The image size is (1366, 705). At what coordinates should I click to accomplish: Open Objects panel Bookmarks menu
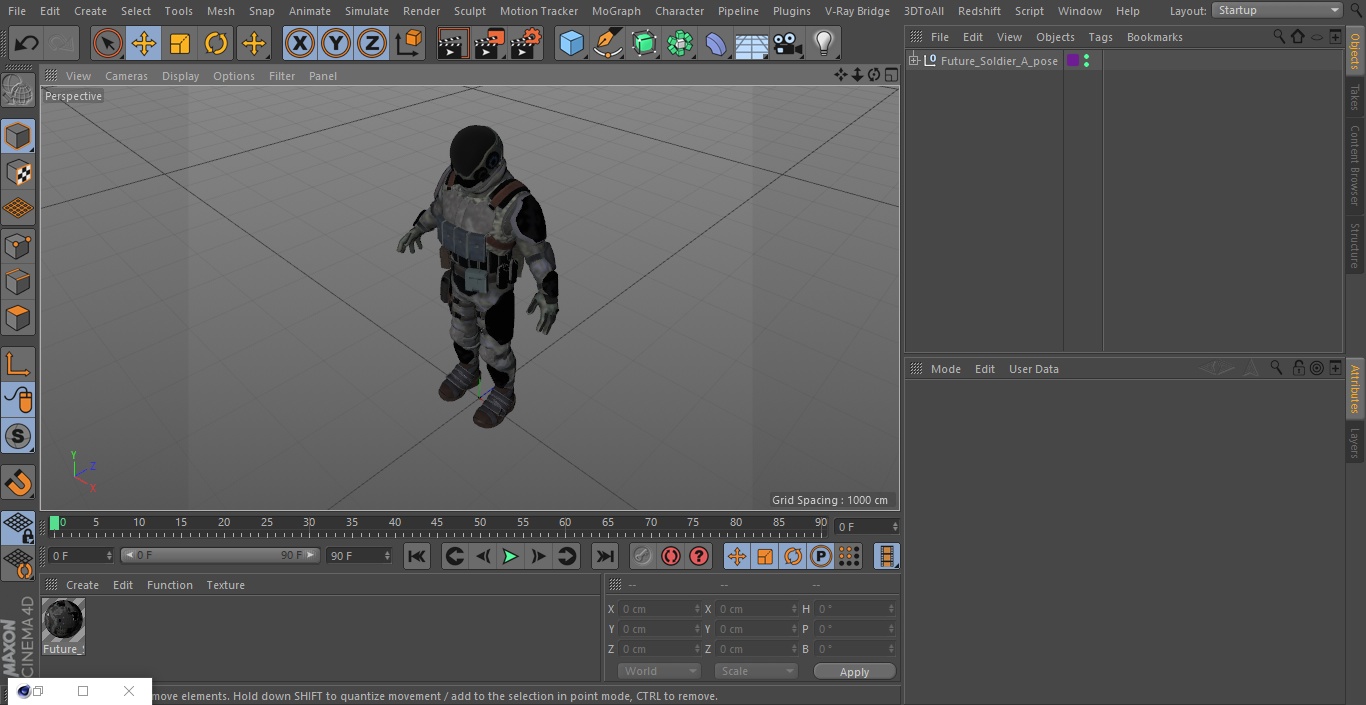click(x=1154, y=37)
